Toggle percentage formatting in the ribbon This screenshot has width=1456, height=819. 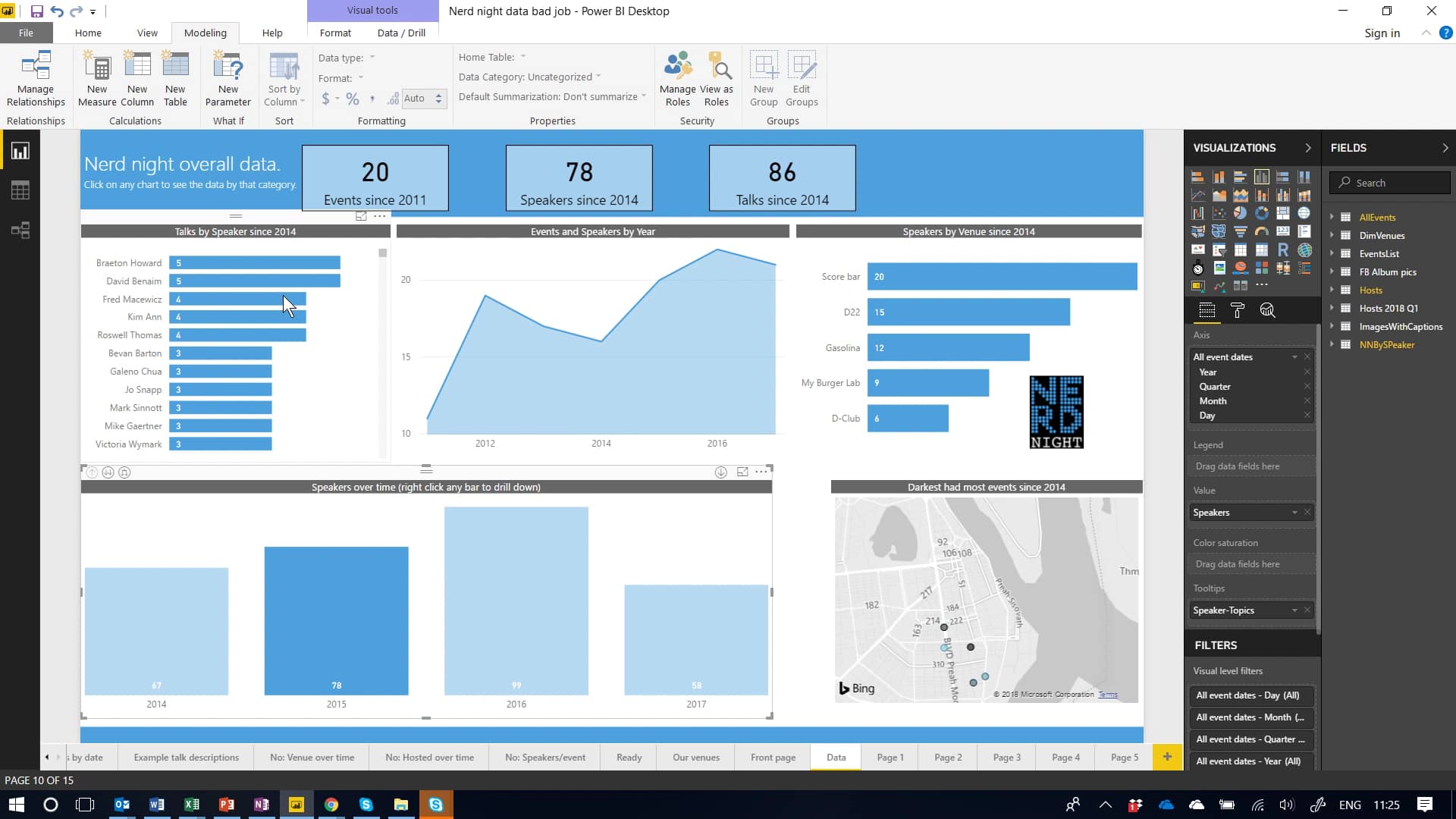352,98
